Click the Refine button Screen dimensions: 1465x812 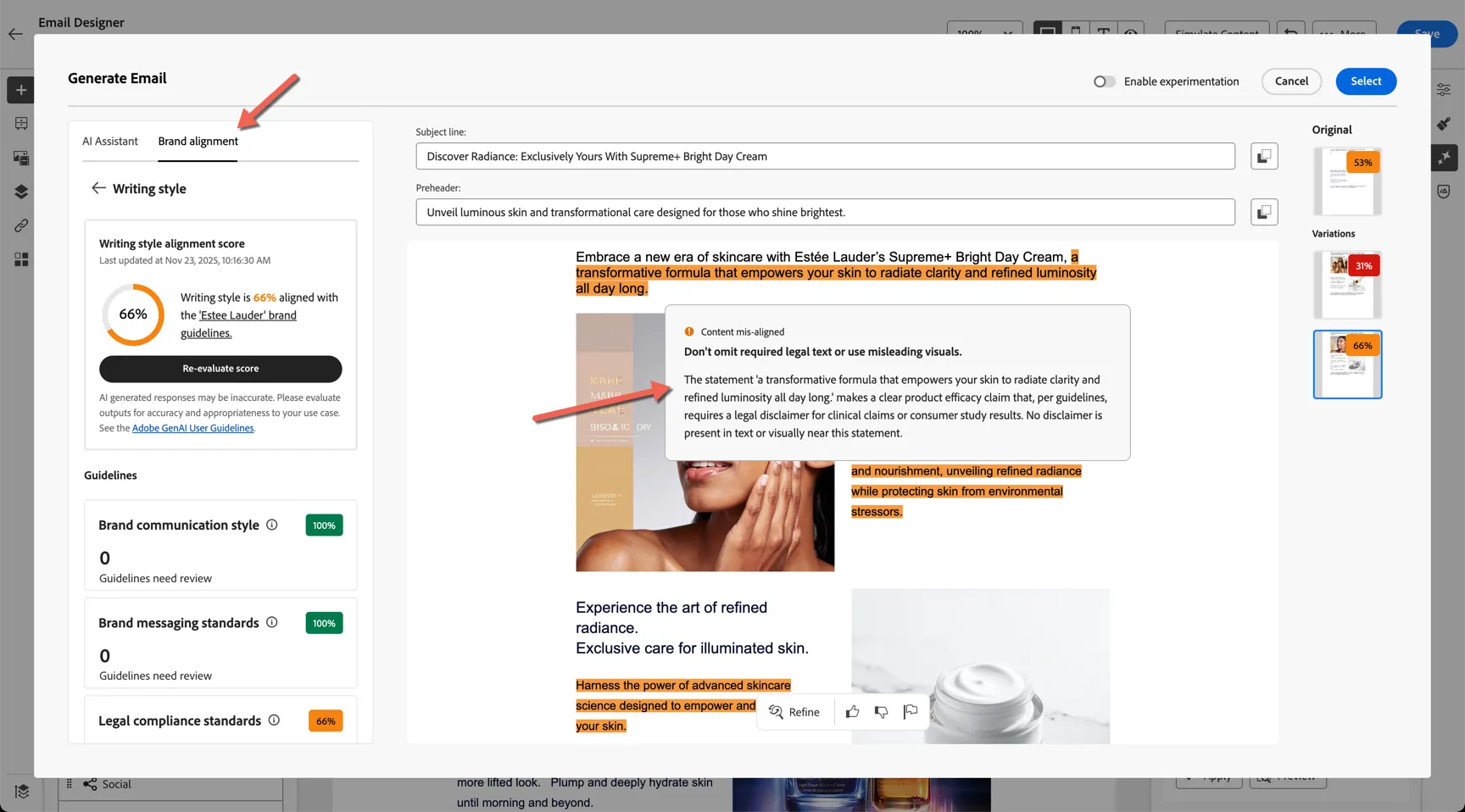coord(794,712)
